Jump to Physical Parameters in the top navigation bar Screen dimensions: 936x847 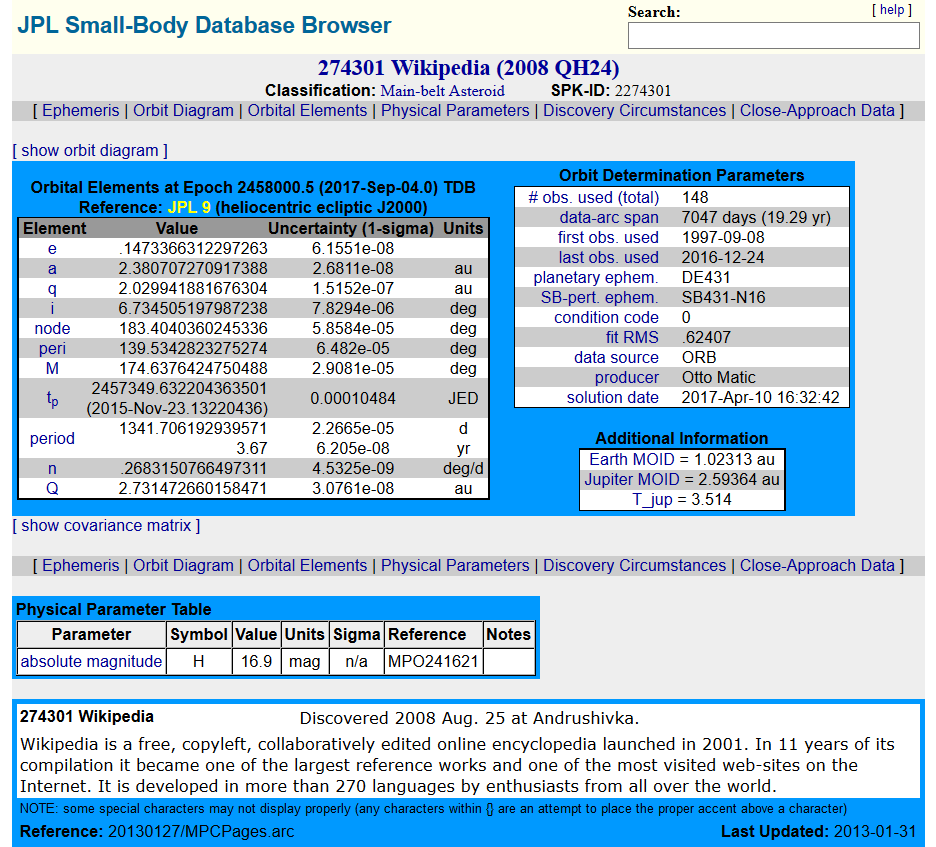coord(455,110)
